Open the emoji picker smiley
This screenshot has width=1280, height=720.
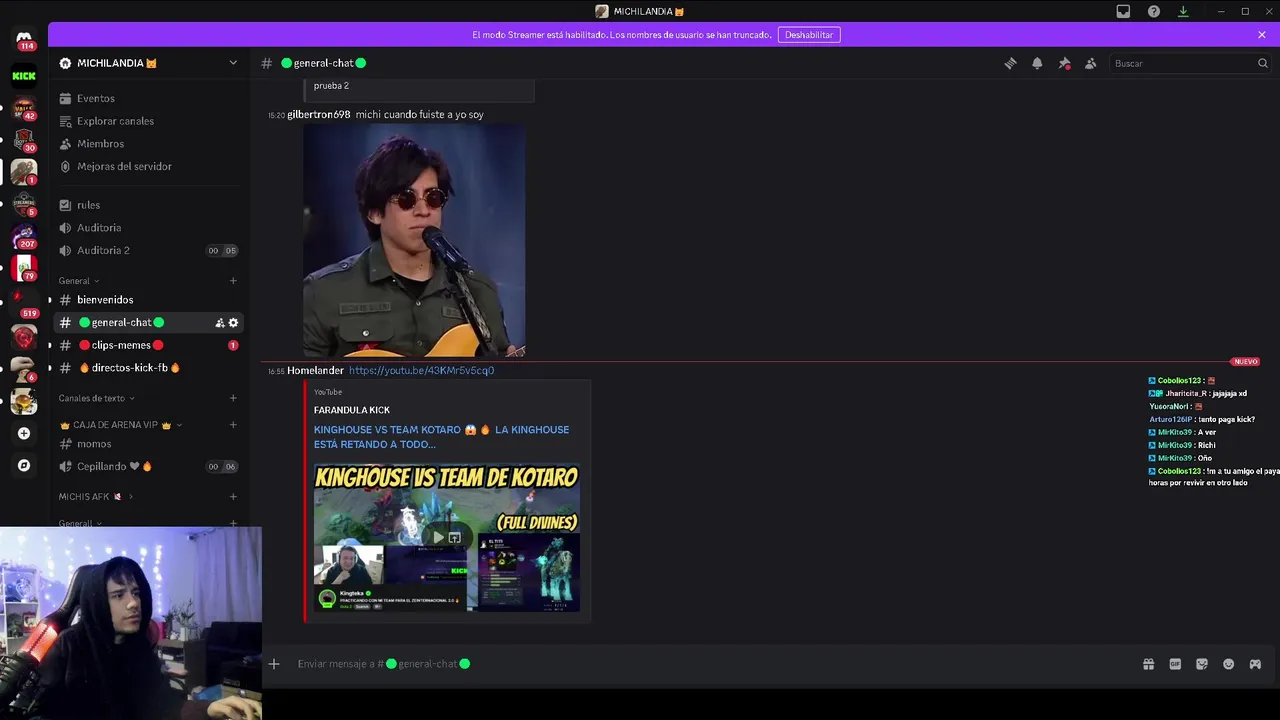(x=1228, y=664)
